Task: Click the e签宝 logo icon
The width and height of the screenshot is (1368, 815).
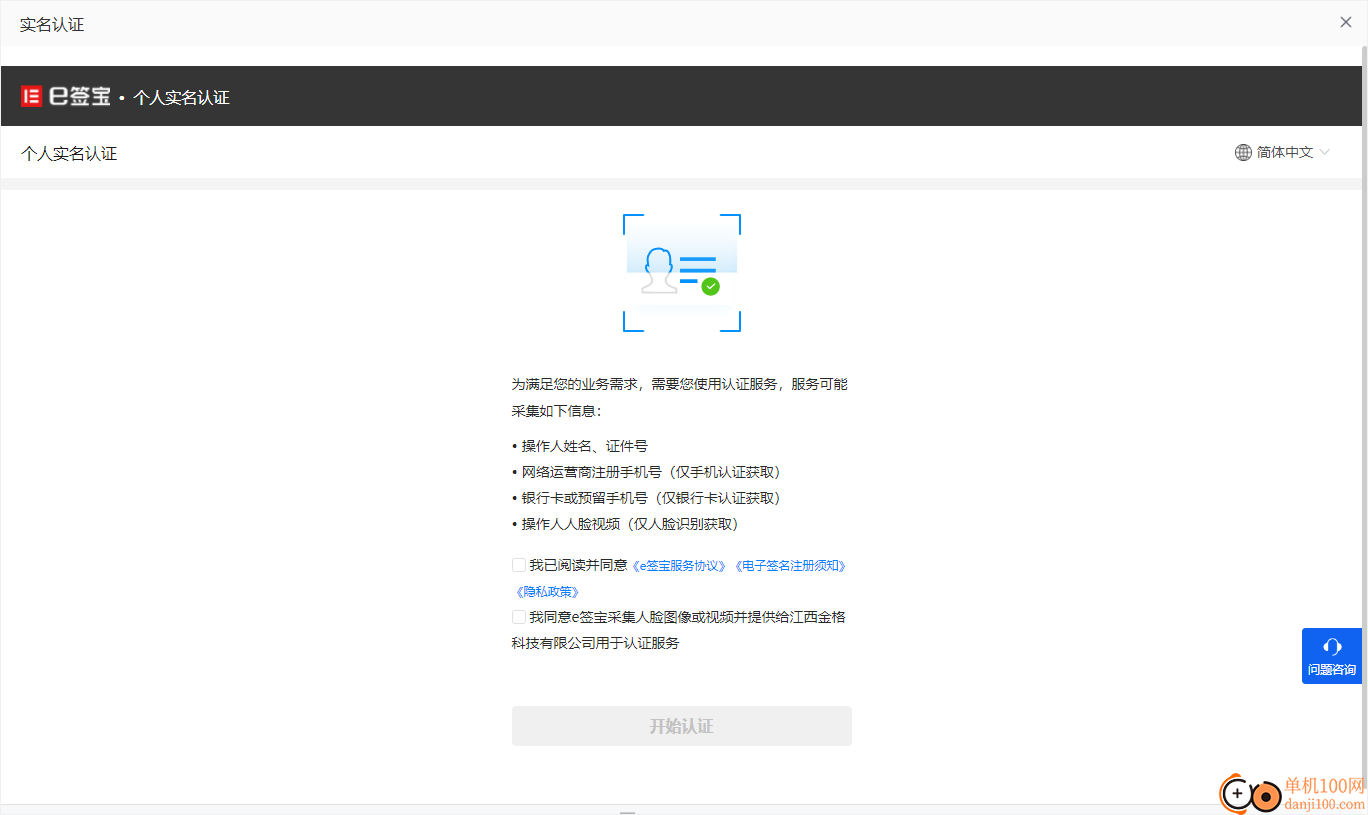Action: click(x=31, y=97)
